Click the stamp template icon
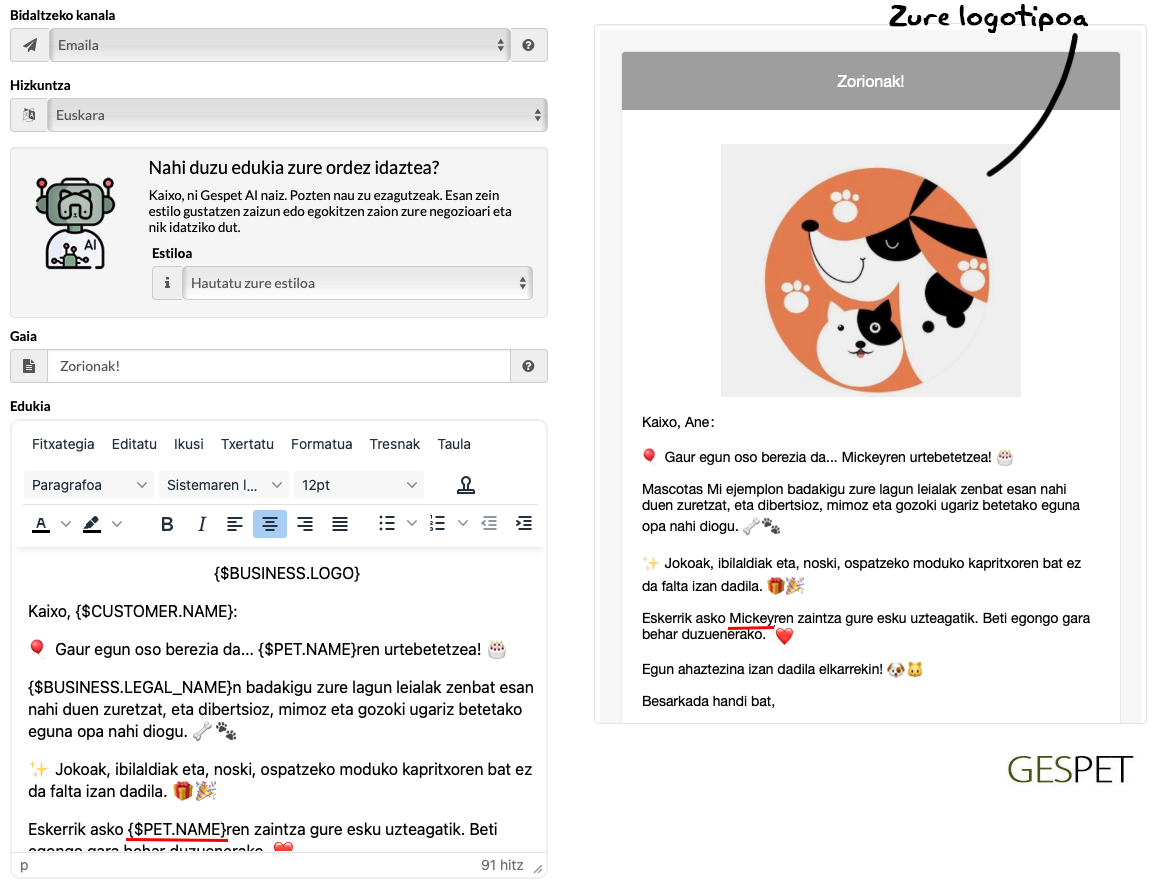This screenshot has width=1163, height=890. [466, 485]
